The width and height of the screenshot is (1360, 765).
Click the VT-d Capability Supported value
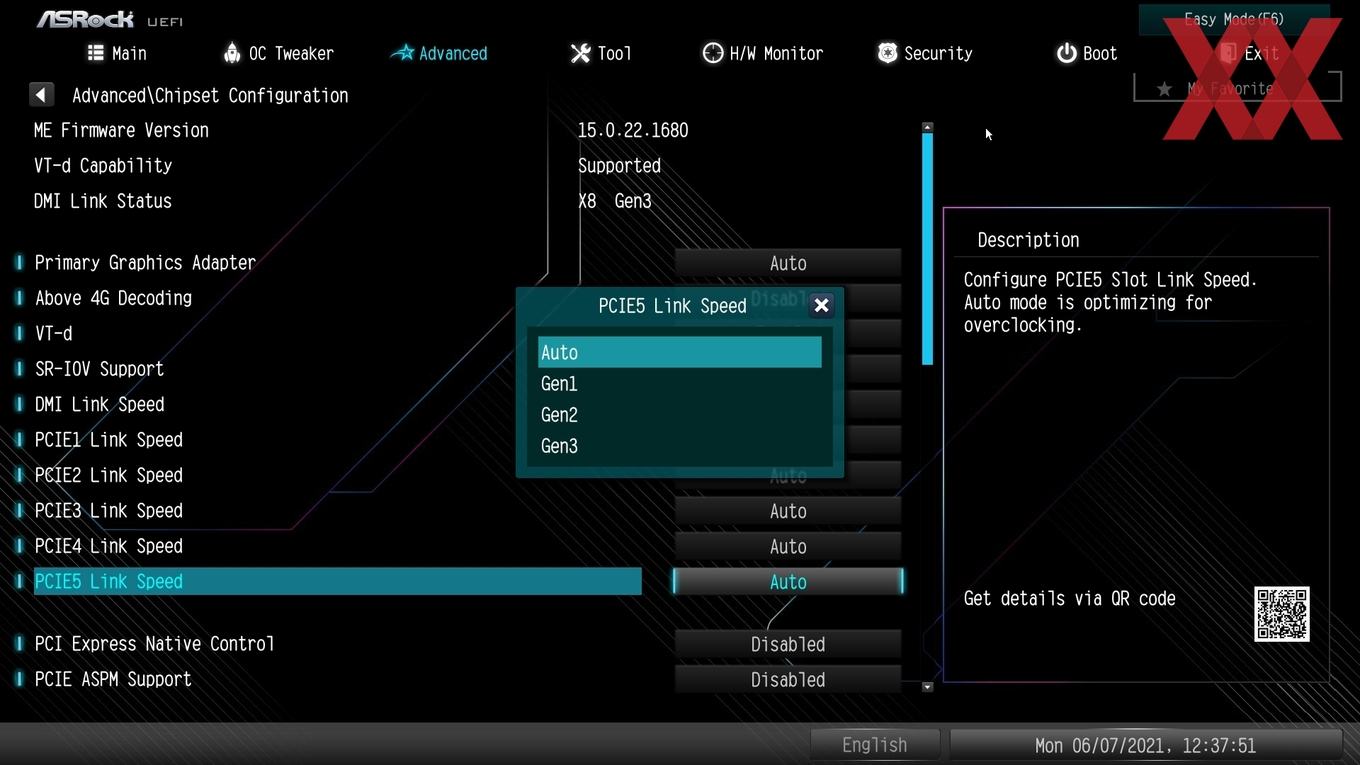pos(619,166)
